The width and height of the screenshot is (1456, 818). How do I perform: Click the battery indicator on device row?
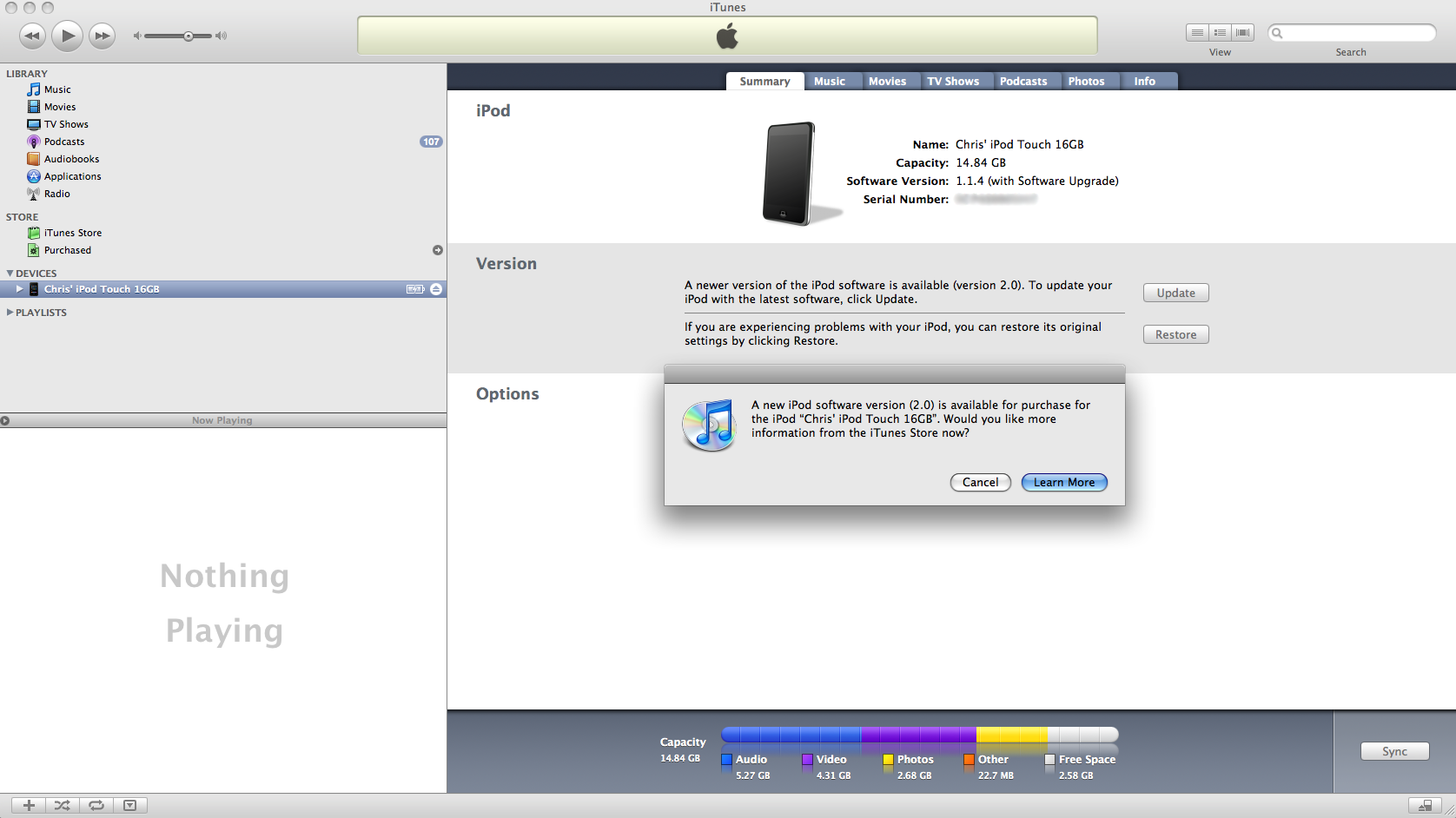415,289
